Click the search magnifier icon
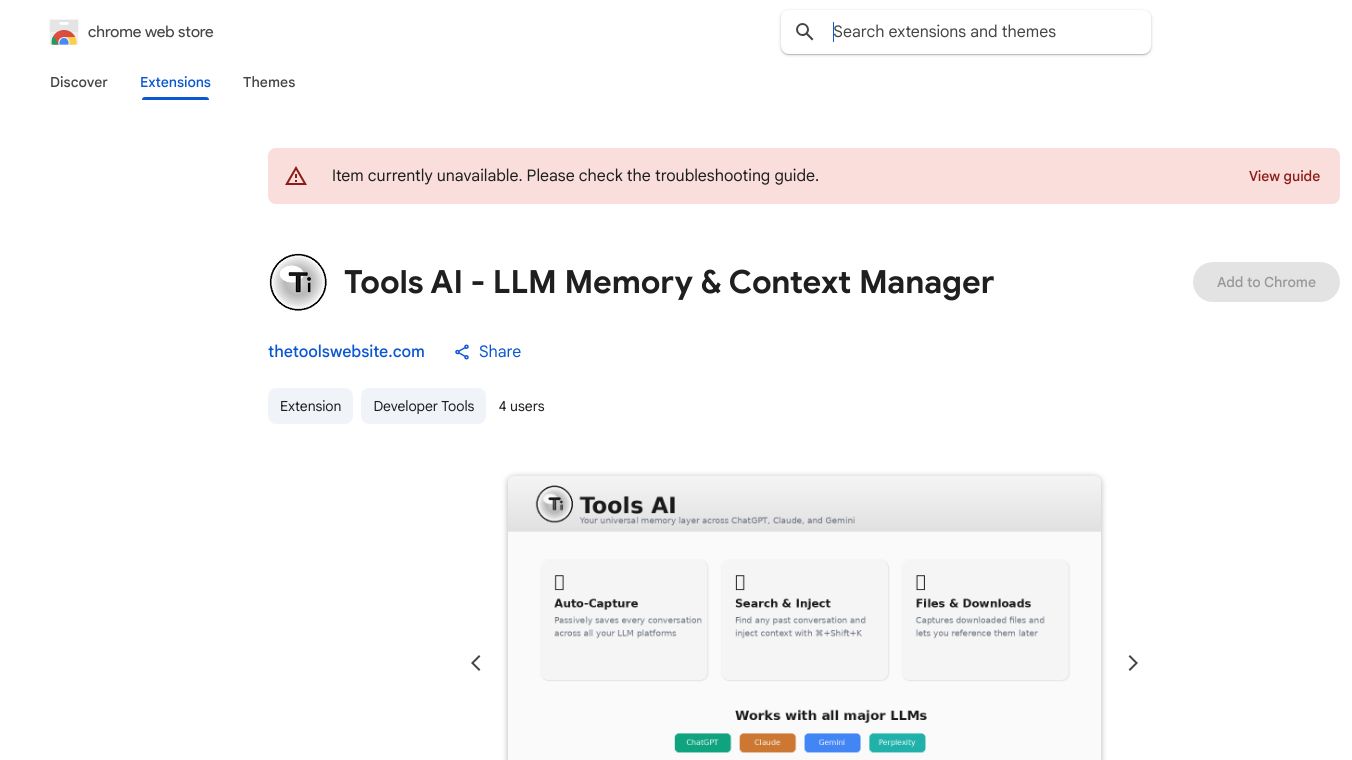The image size is (1352, 760). pyautogui.click(x=804, y=31)
